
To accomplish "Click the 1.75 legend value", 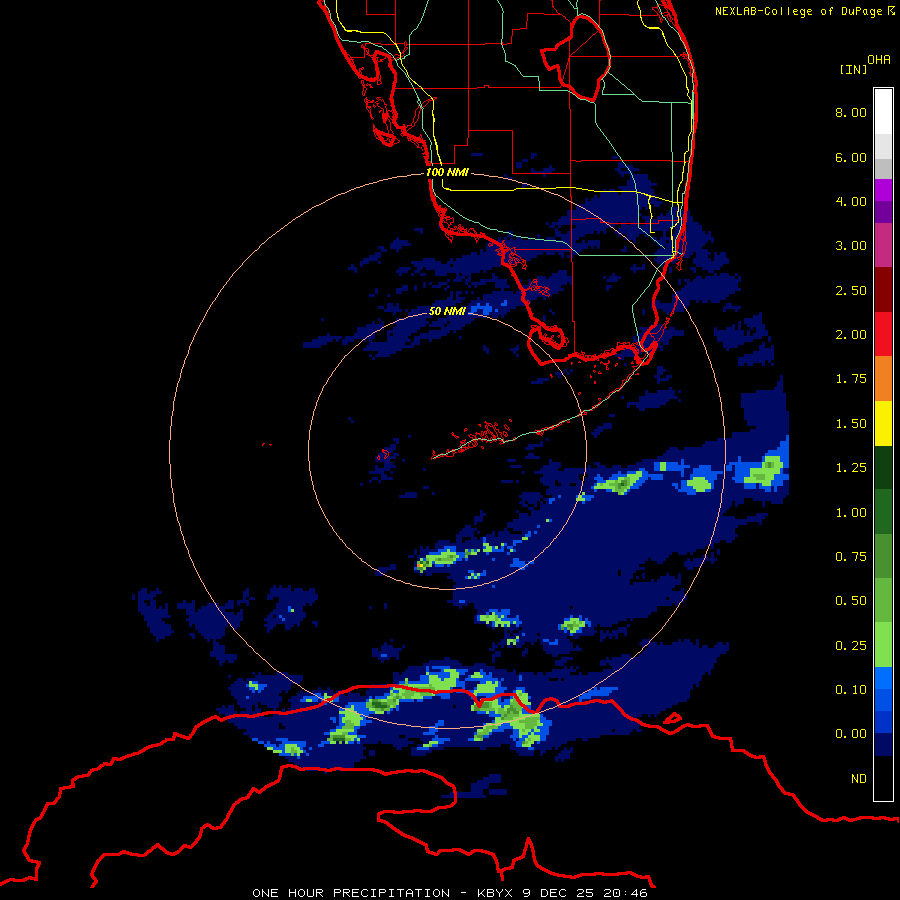I will pos(851,379).
